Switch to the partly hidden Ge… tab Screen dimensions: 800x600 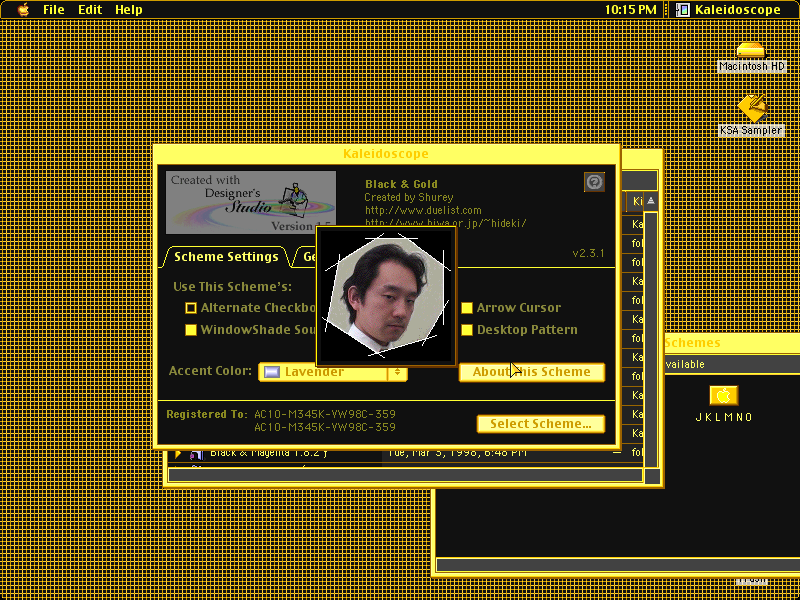pos(306,257)
